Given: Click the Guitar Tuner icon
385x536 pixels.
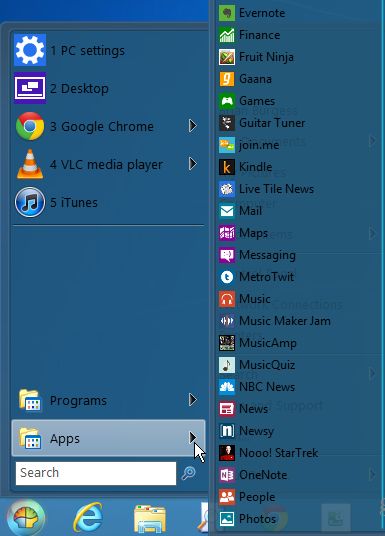Looking at the screenshot, I should pyautogui.click(x=227, y=123).
